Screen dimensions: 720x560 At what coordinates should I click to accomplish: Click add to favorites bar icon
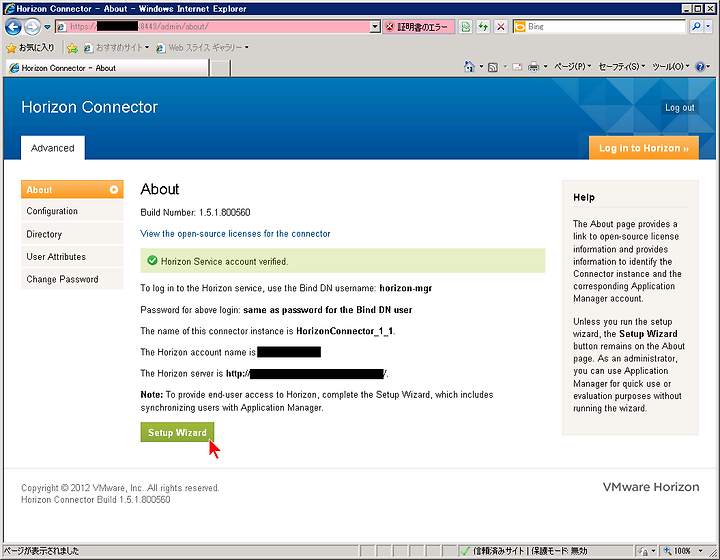click(x=72, y=48)
